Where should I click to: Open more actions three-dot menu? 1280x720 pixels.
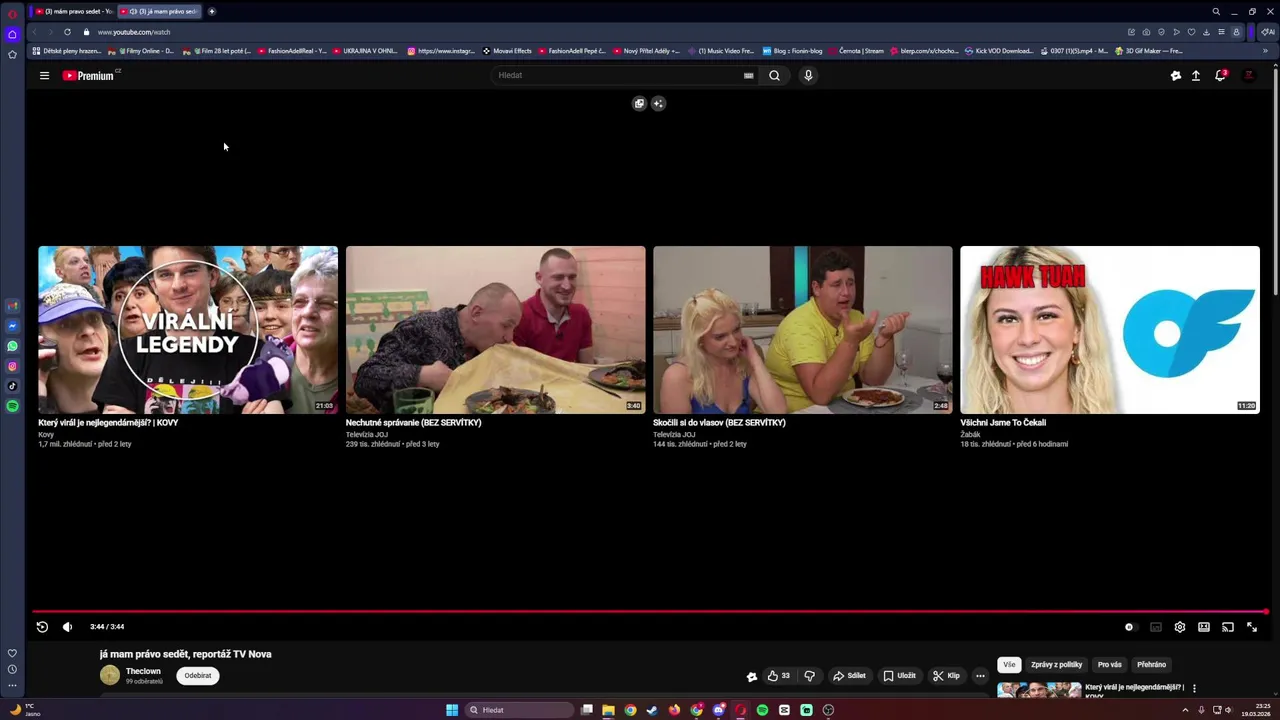point(980,676)
